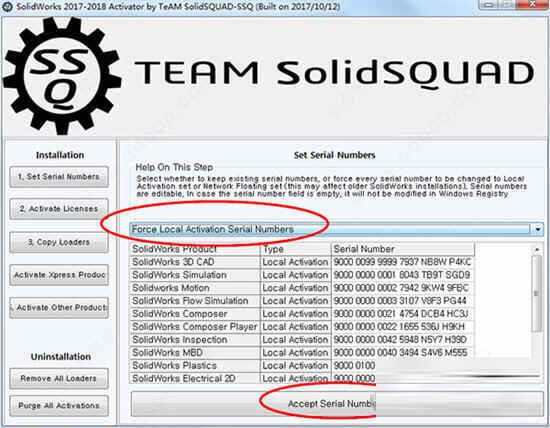Select the SolidWorks Simulation product cell

(x=195, y=275)
